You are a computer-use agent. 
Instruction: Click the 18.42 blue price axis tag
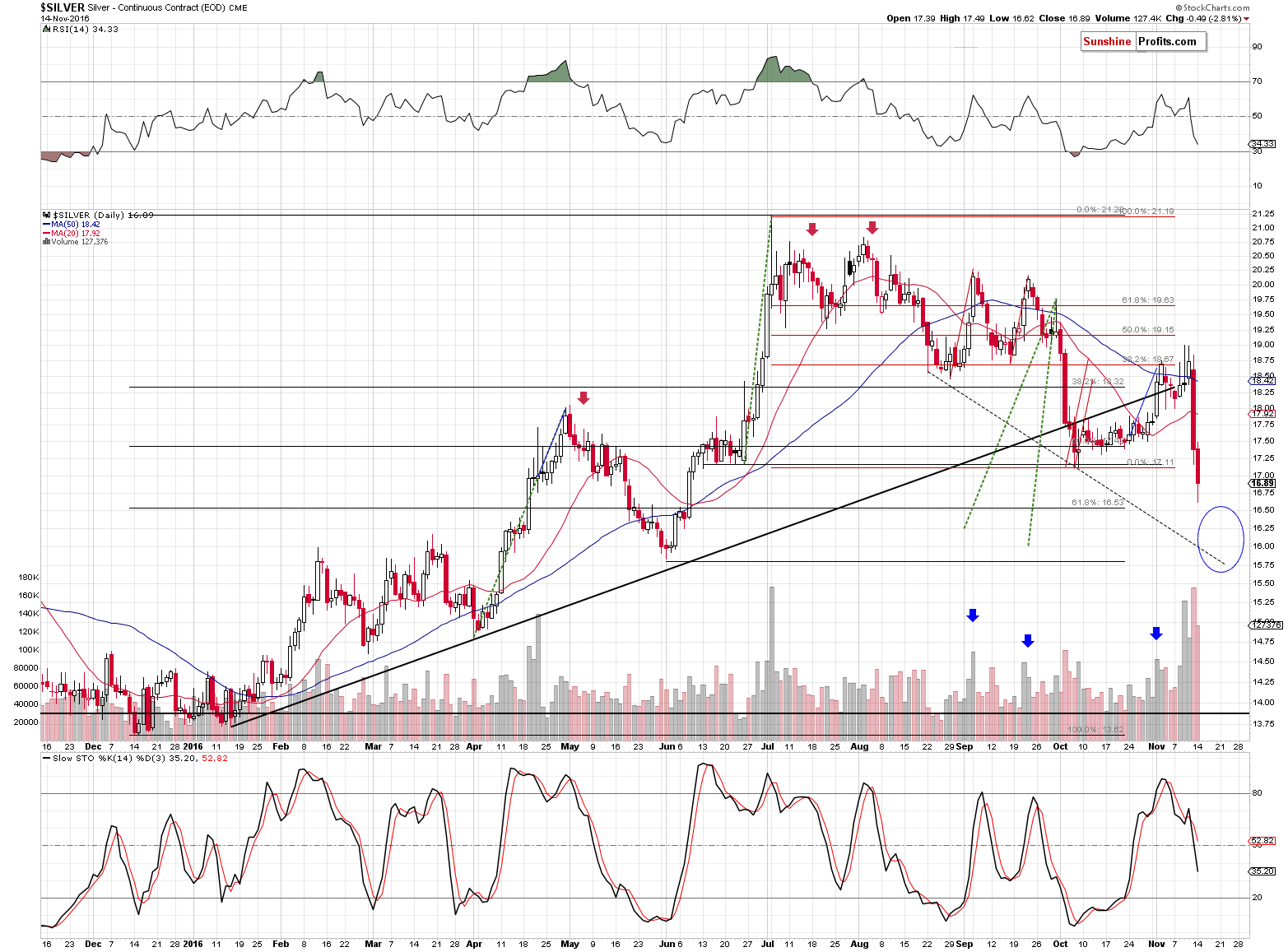point(1263,381)
